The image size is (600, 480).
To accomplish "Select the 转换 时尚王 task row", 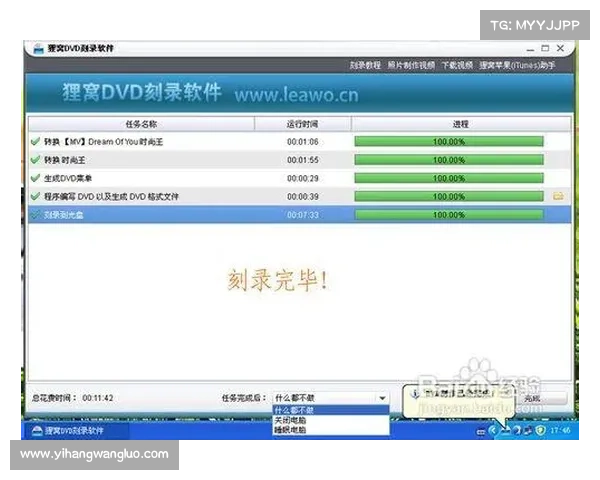I will [x=300, y=160].
